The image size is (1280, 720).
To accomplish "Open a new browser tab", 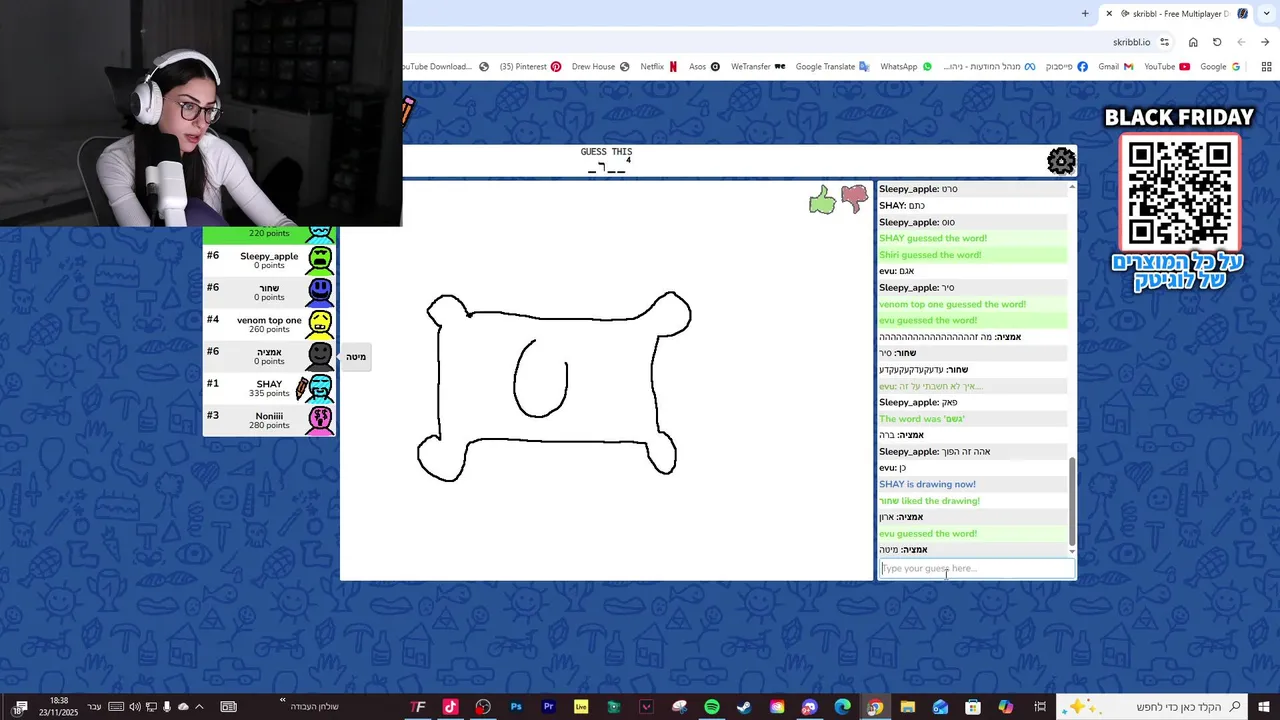I will tap(1085, 13).
